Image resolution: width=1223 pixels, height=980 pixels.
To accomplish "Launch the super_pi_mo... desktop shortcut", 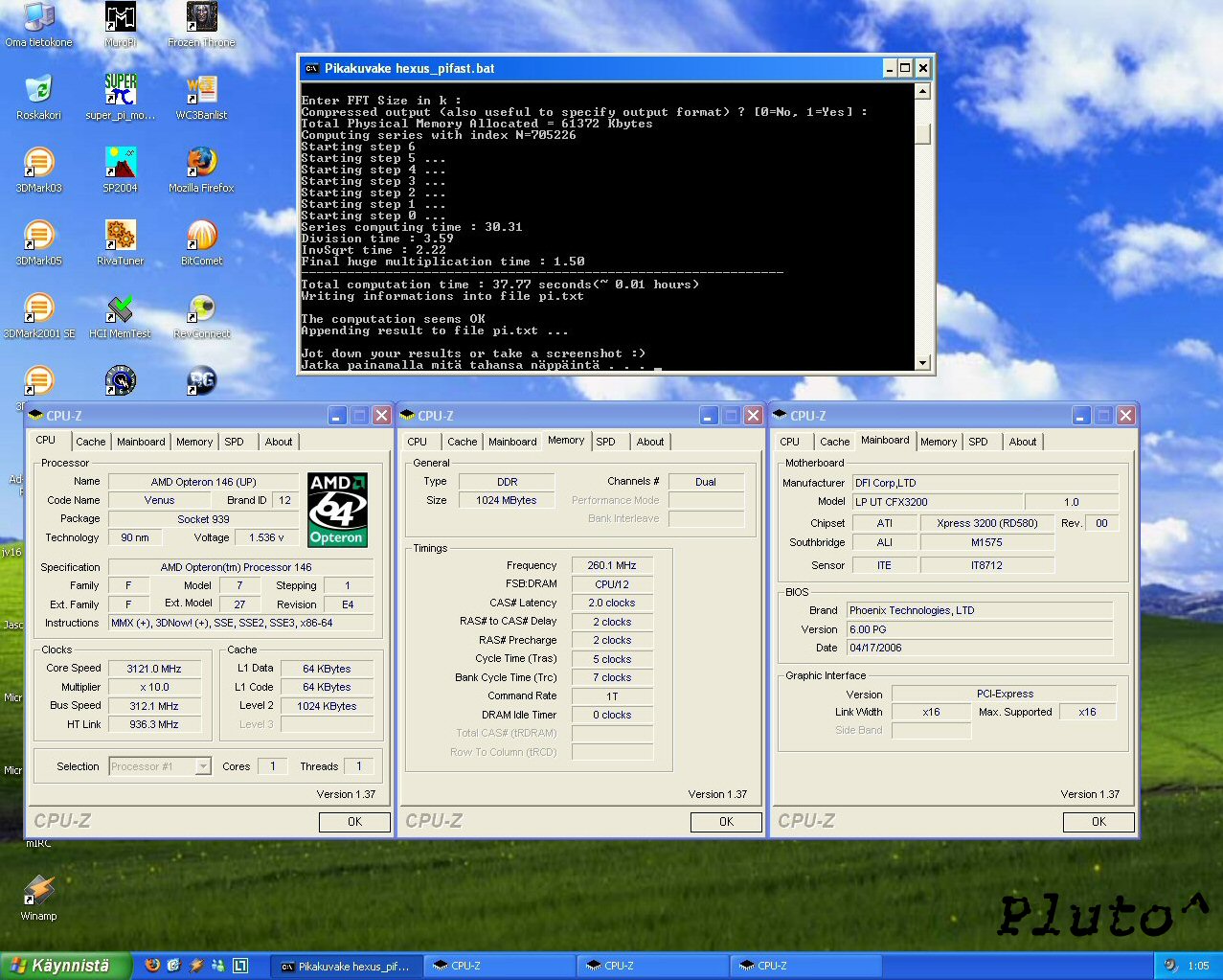I will 121,97.
